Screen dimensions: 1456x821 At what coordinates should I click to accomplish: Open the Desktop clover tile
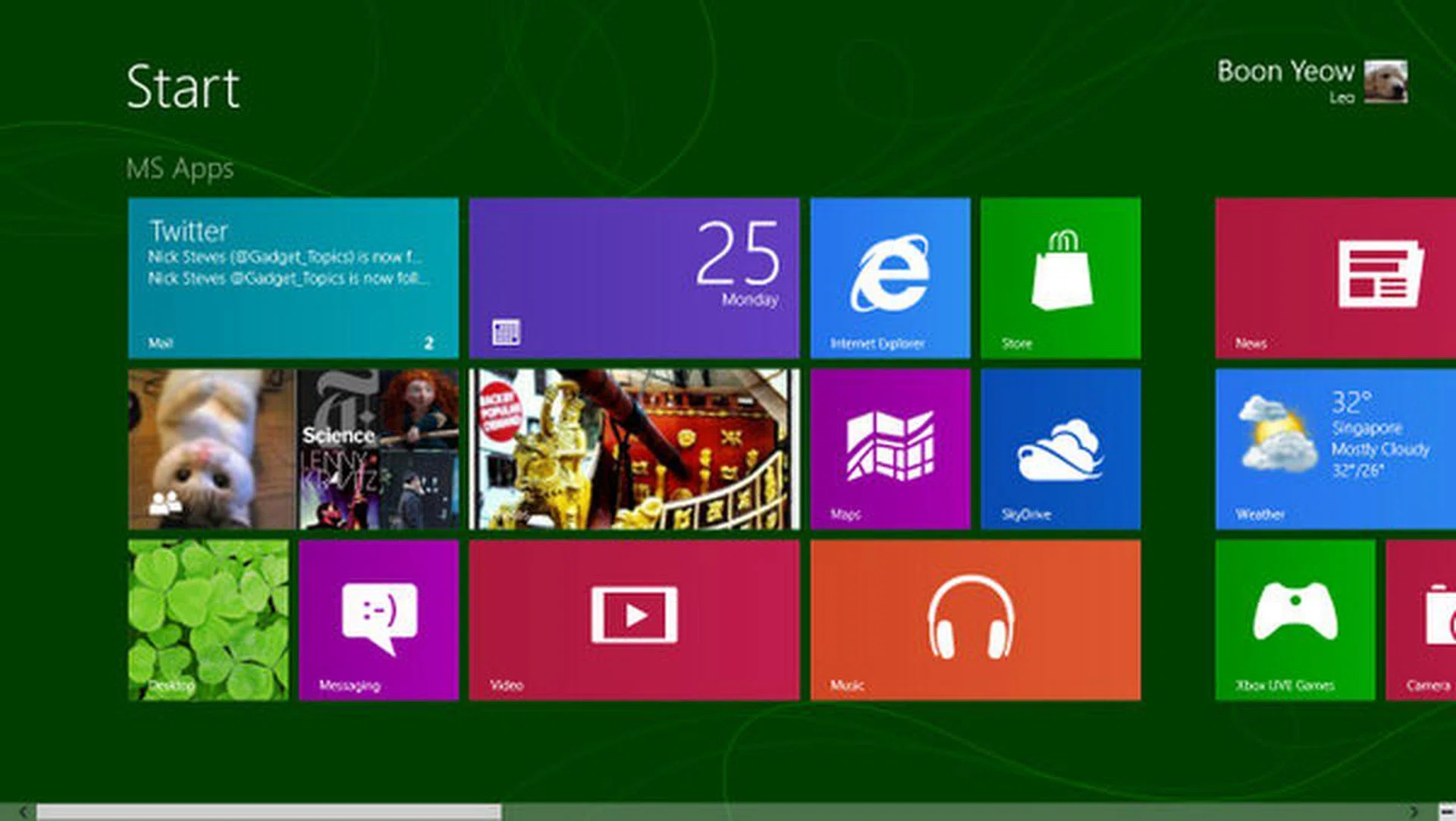click(208, 619)
